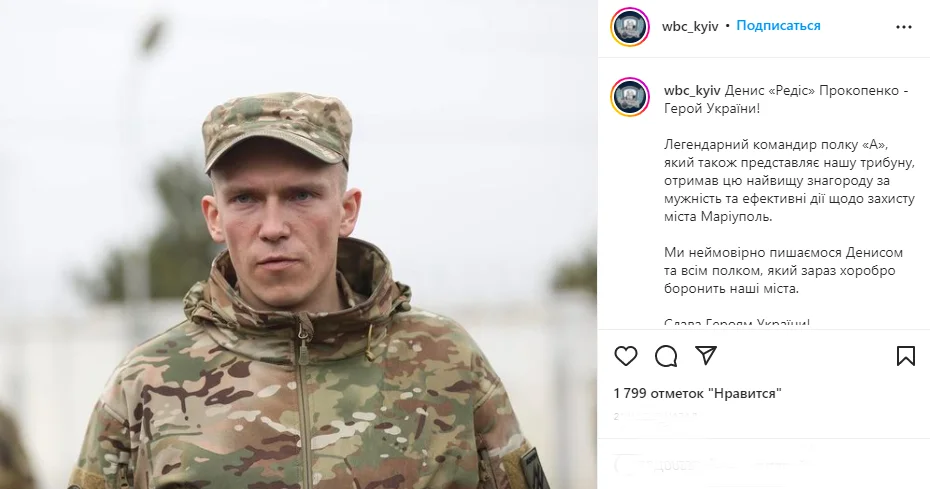
Task: Click the caption text about Маріуполь
Action: (x=719, y=217)
